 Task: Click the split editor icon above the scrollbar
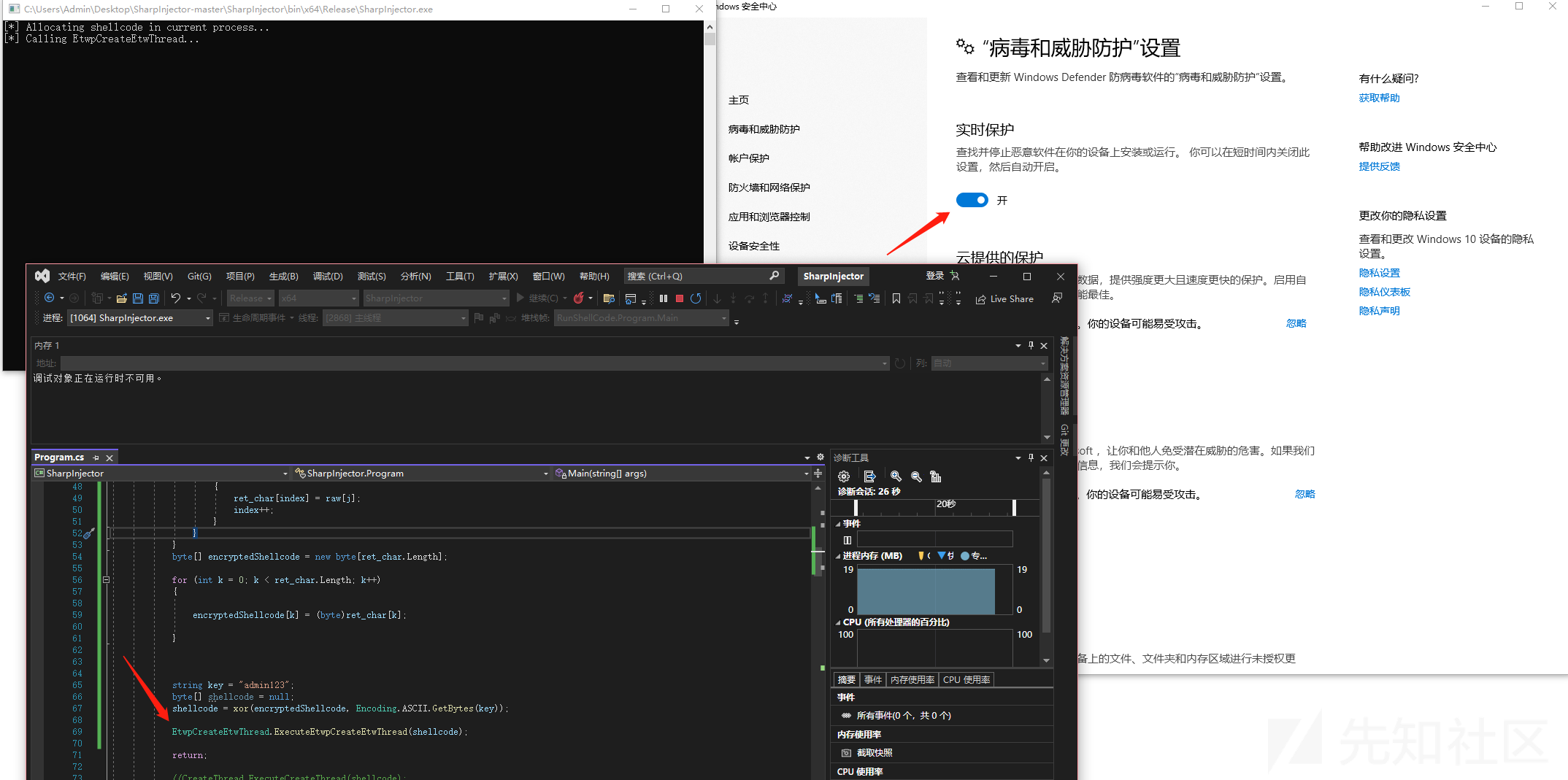click(x=818, y=474)
